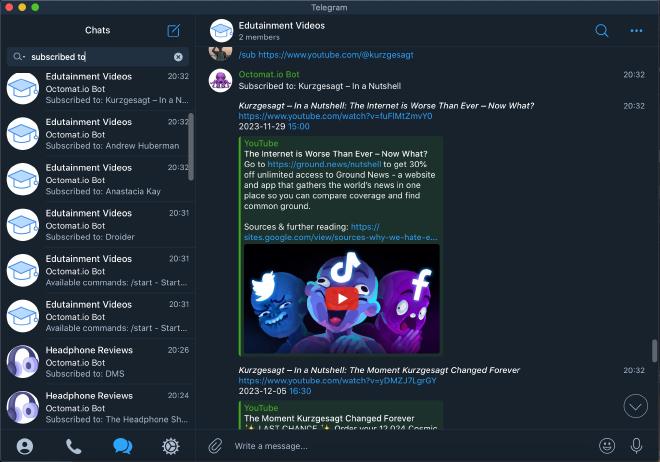The width and height of the screenshot is (660, 462).
Task: Click the sidebar search results scrollbar
Action: 191,146
